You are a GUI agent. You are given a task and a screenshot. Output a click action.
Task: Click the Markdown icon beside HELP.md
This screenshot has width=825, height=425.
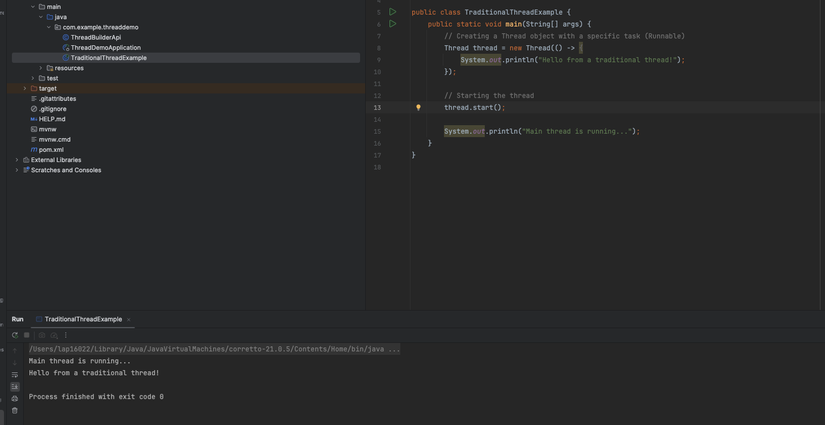tap(34, 119)
